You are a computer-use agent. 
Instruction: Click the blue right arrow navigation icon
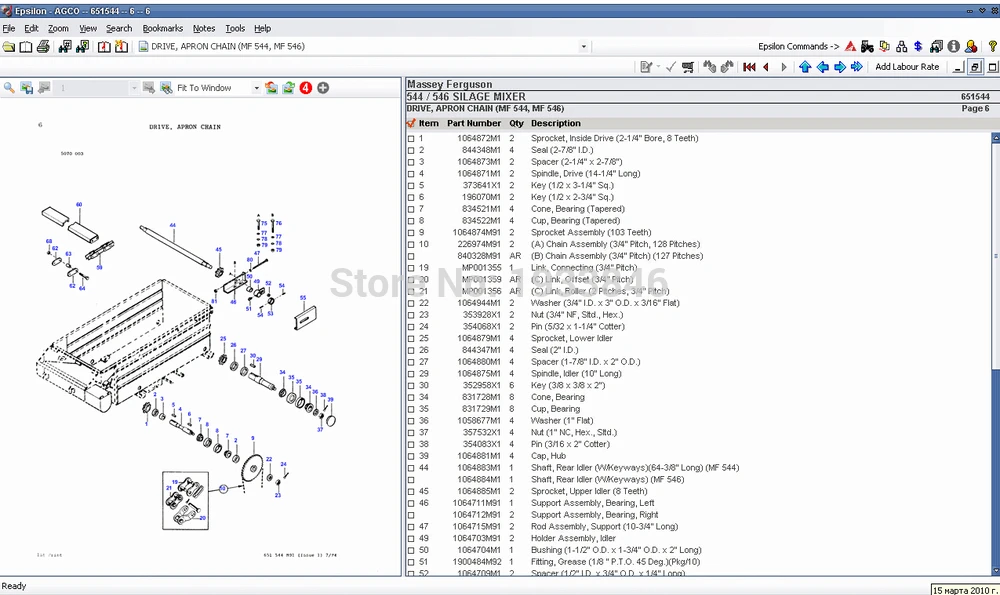840,67
